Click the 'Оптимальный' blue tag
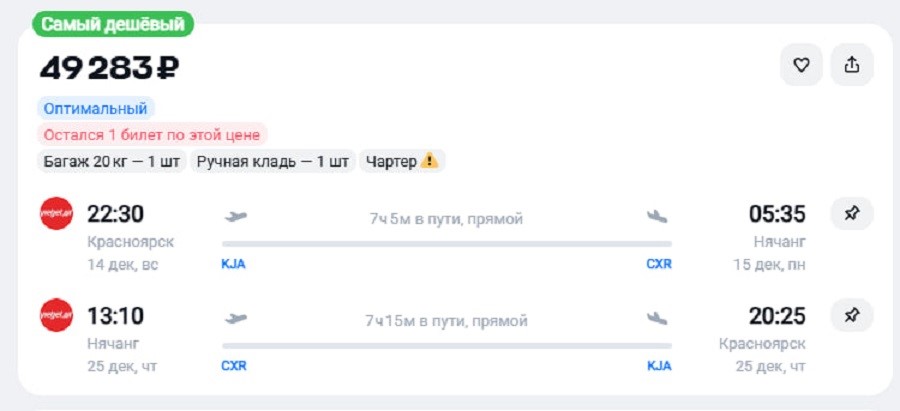Image resolution: width=900 pixels, height=411 pixels. point(96,108)
